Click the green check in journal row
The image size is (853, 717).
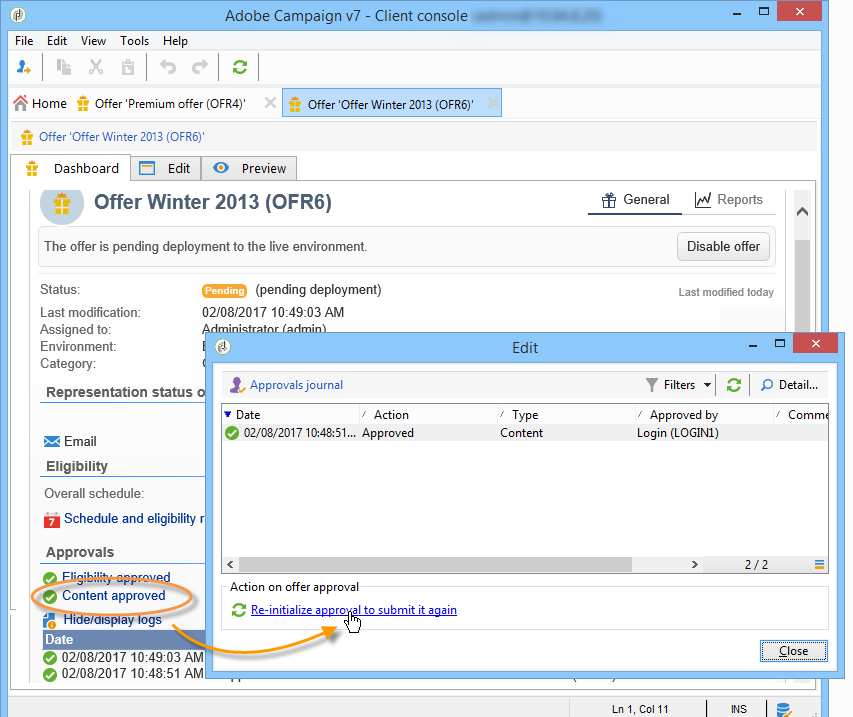232,433
